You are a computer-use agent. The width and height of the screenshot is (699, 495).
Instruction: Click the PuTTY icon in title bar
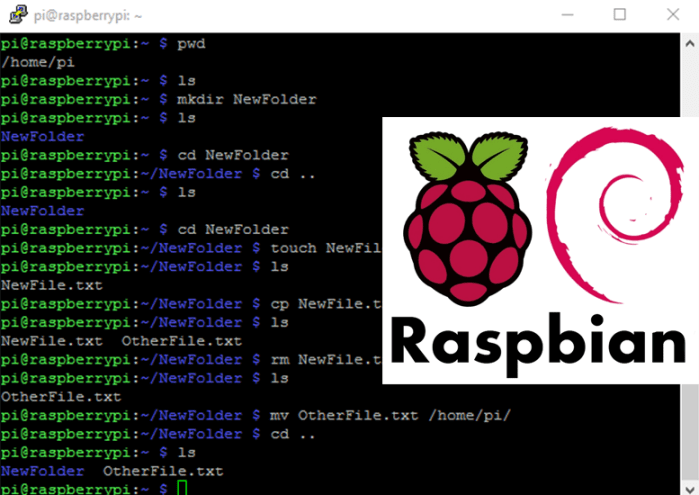(15, 15)
